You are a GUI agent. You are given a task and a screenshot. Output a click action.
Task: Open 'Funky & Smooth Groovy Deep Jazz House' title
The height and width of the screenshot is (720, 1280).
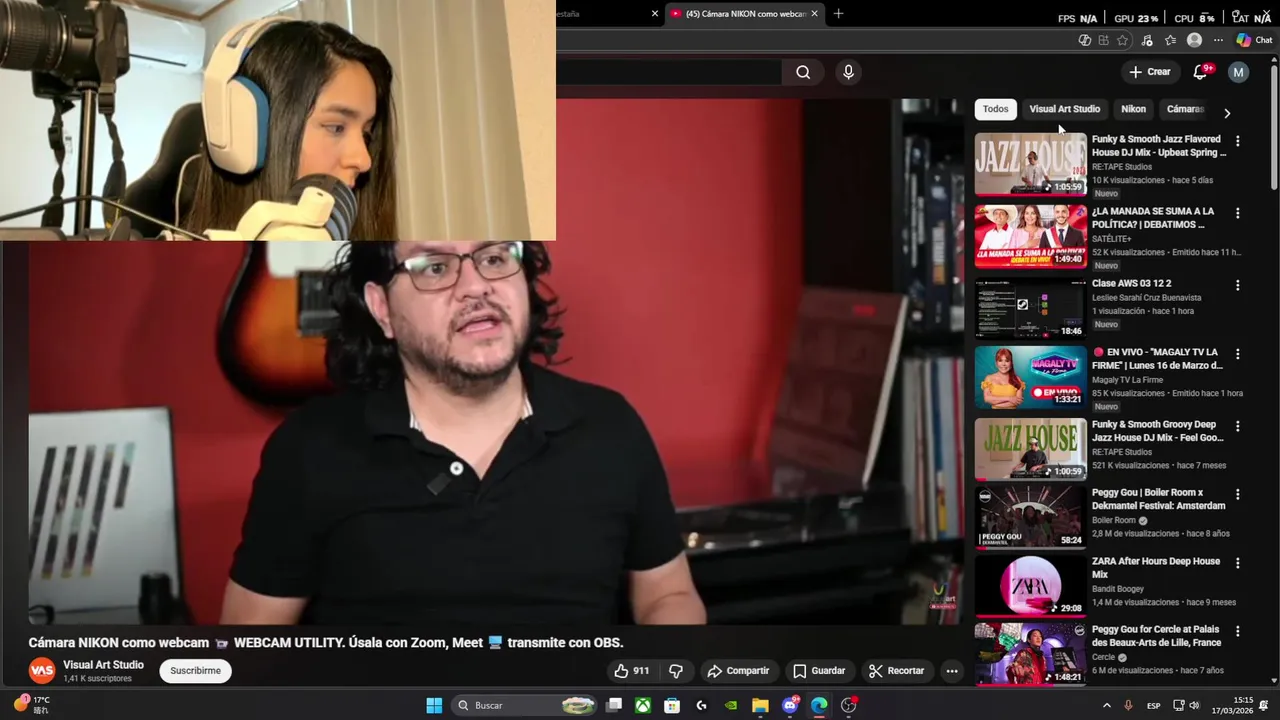[x=1157, y=431]
